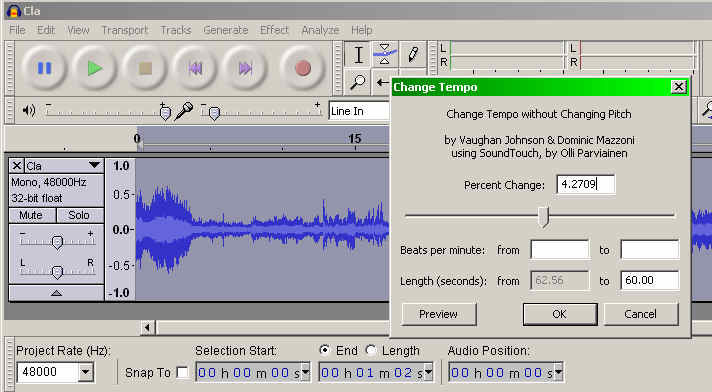Viewport: 712px width, 392px height.
Task: Open the Tracks menu
Action: click(x=176, y=30)
